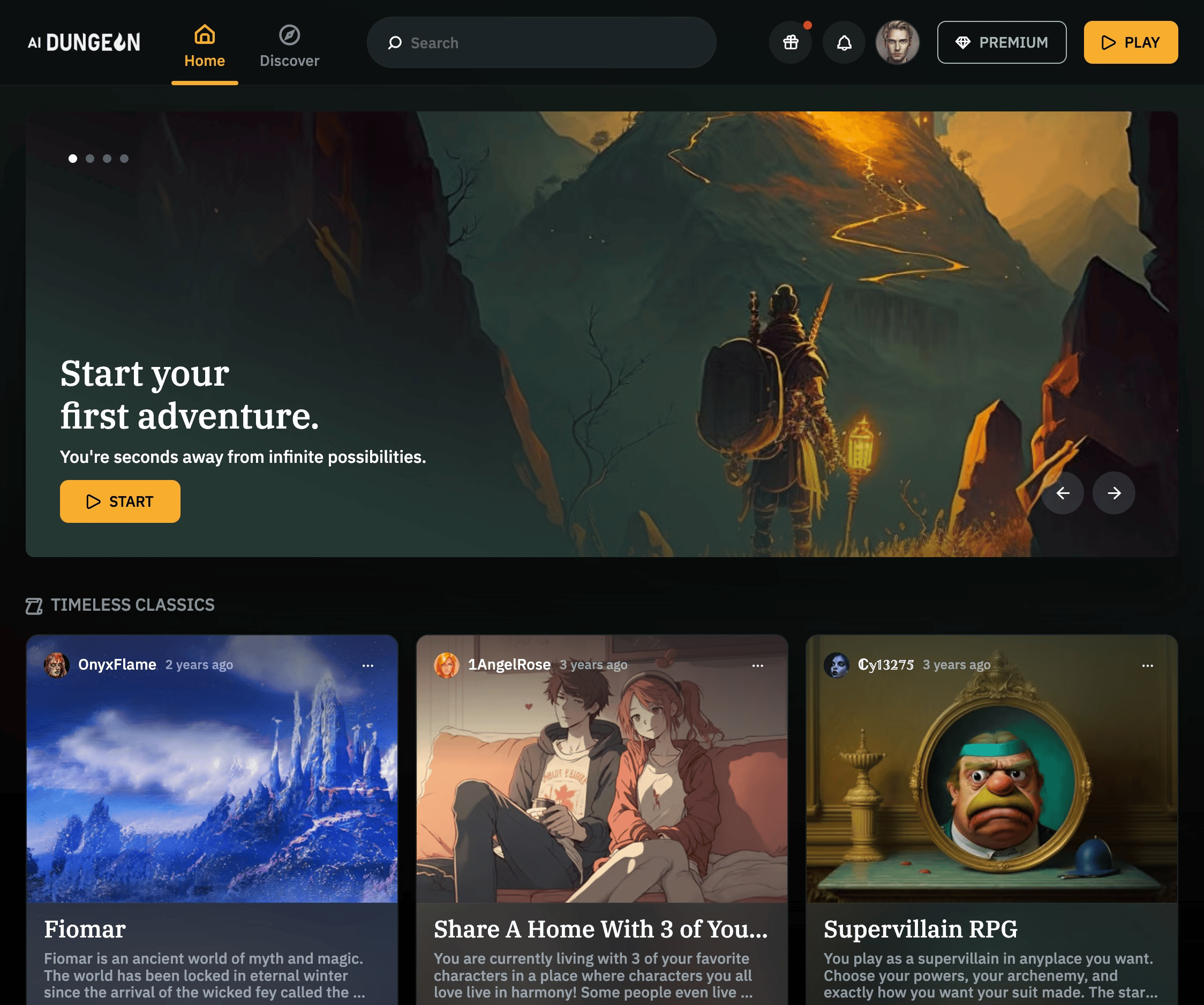This screenshot has width=1204, height=1005.
Task: Click the notification bell icon
Action: coord(843,42)
